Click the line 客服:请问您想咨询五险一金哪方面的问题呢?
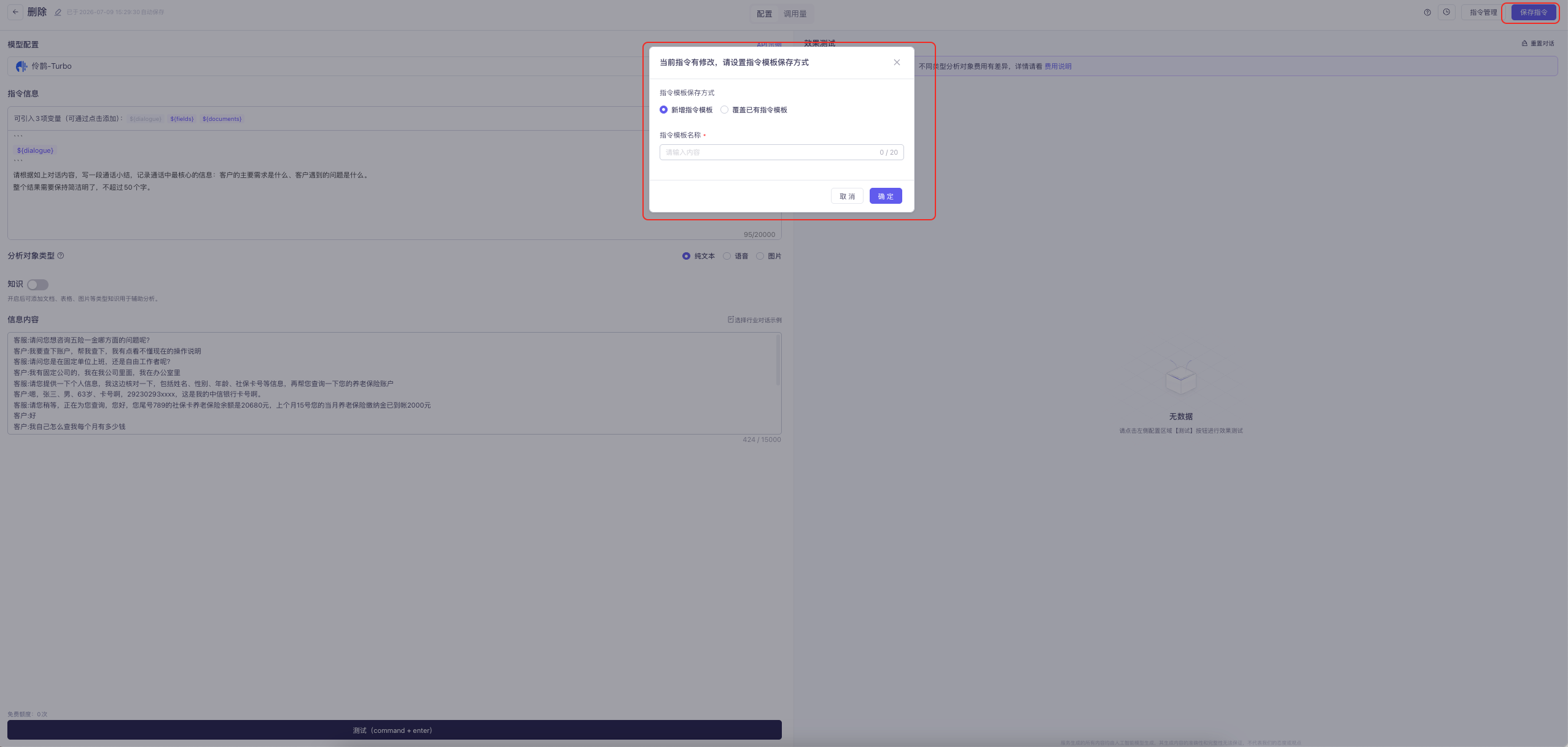This screenshot has height=747, width=1568. click(82, 340)
